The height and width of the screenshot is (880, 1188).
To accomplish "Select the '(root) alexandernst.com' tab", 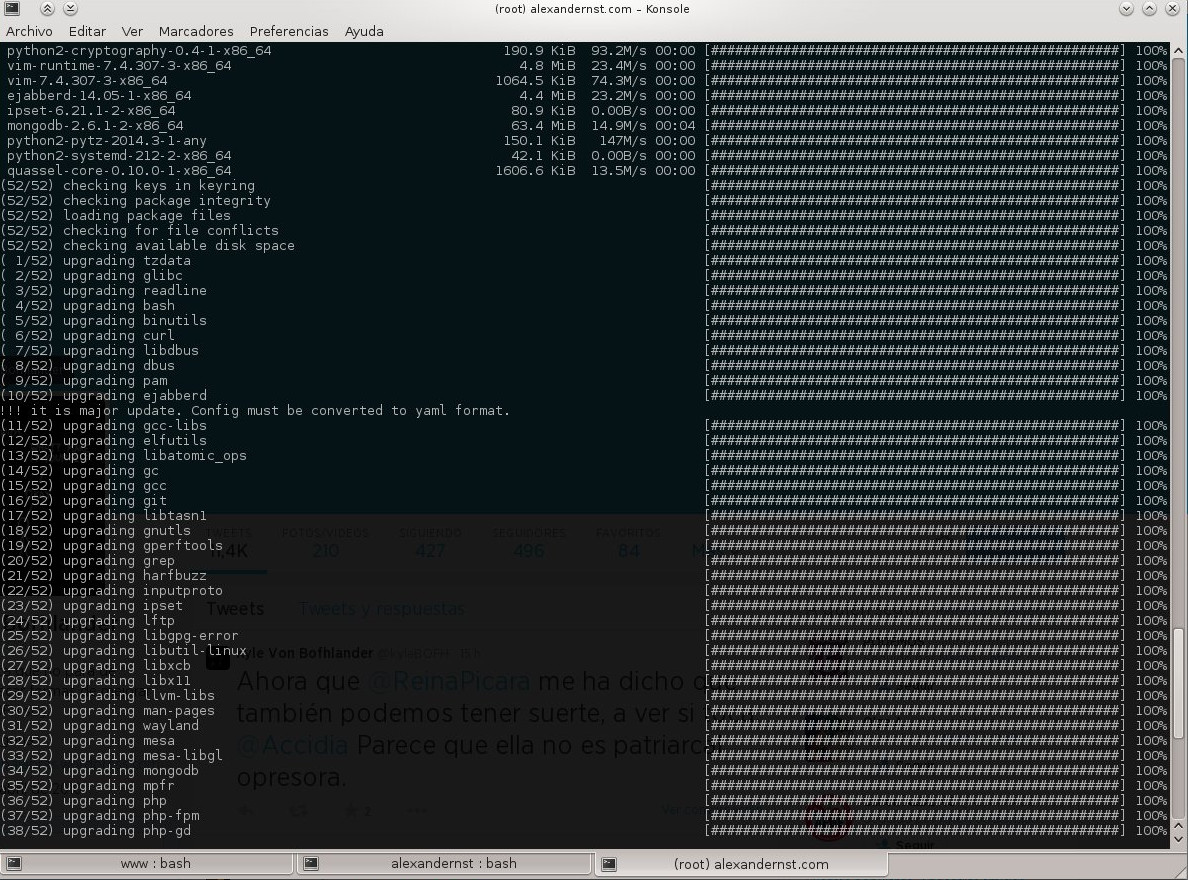I will coord(741,863).
